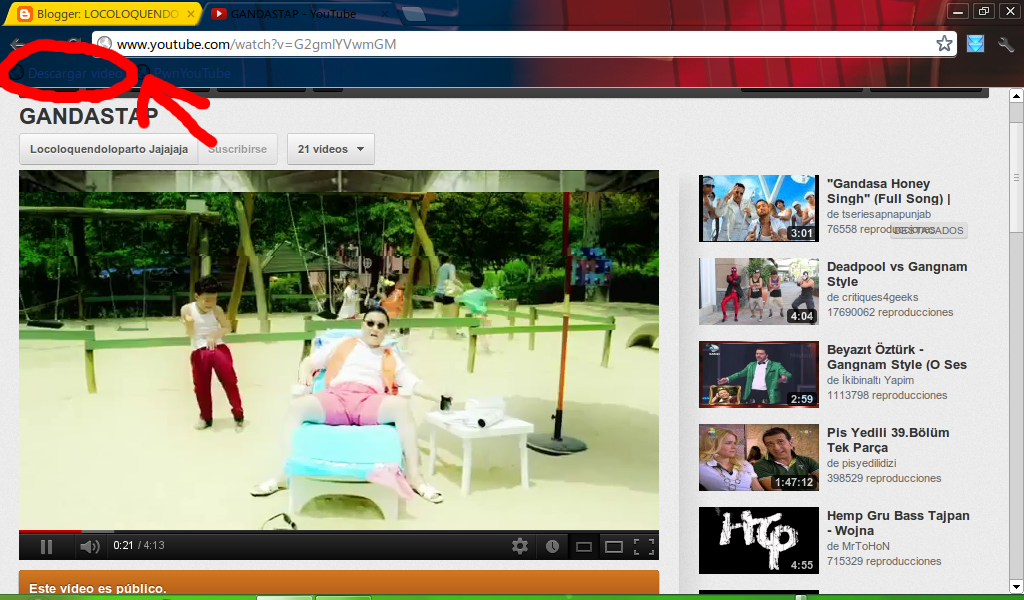The image size is (1024, 600).
Task: Click 'de tseriesapnapunjab' uploader text
Action: pos(879,214)
